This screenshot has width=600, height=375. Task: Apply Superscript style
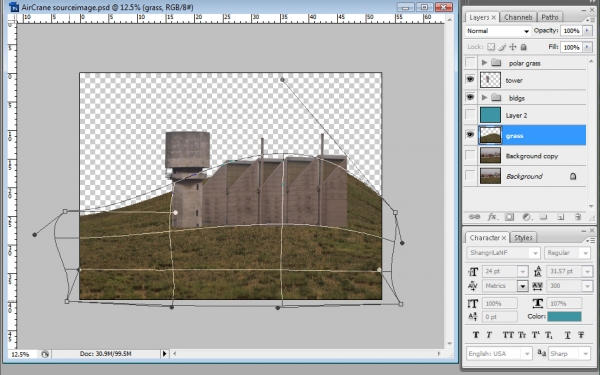pyautogui.click(x=536, y=335)
